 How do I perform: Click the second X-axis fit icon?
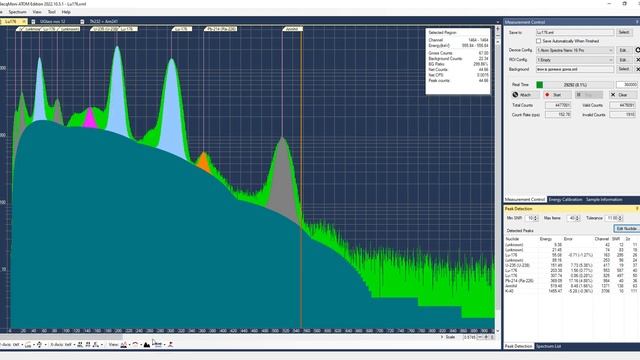click(x=88, y=345)
